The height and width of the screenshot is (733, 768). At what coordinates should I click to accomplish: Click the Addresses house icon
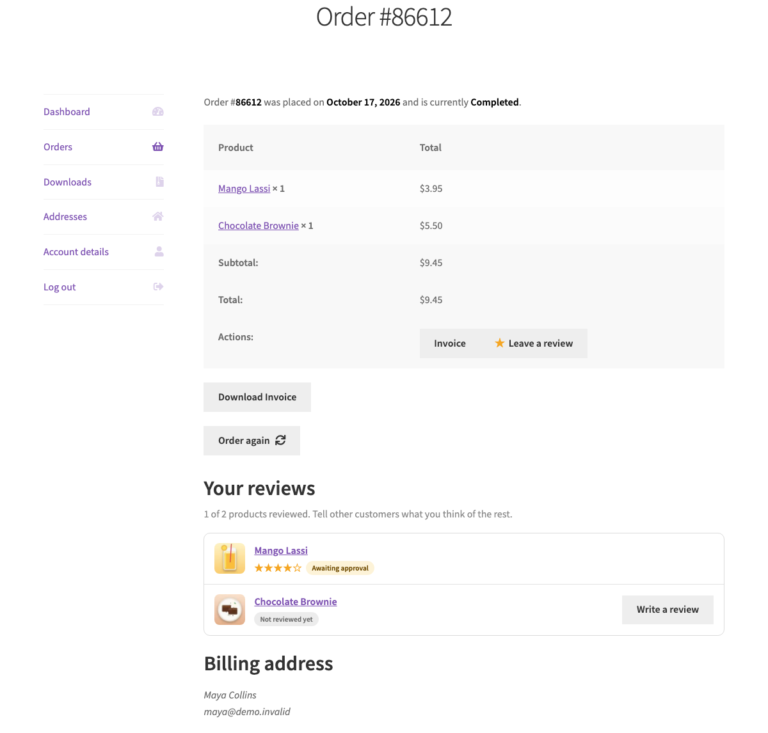(158, 216)
